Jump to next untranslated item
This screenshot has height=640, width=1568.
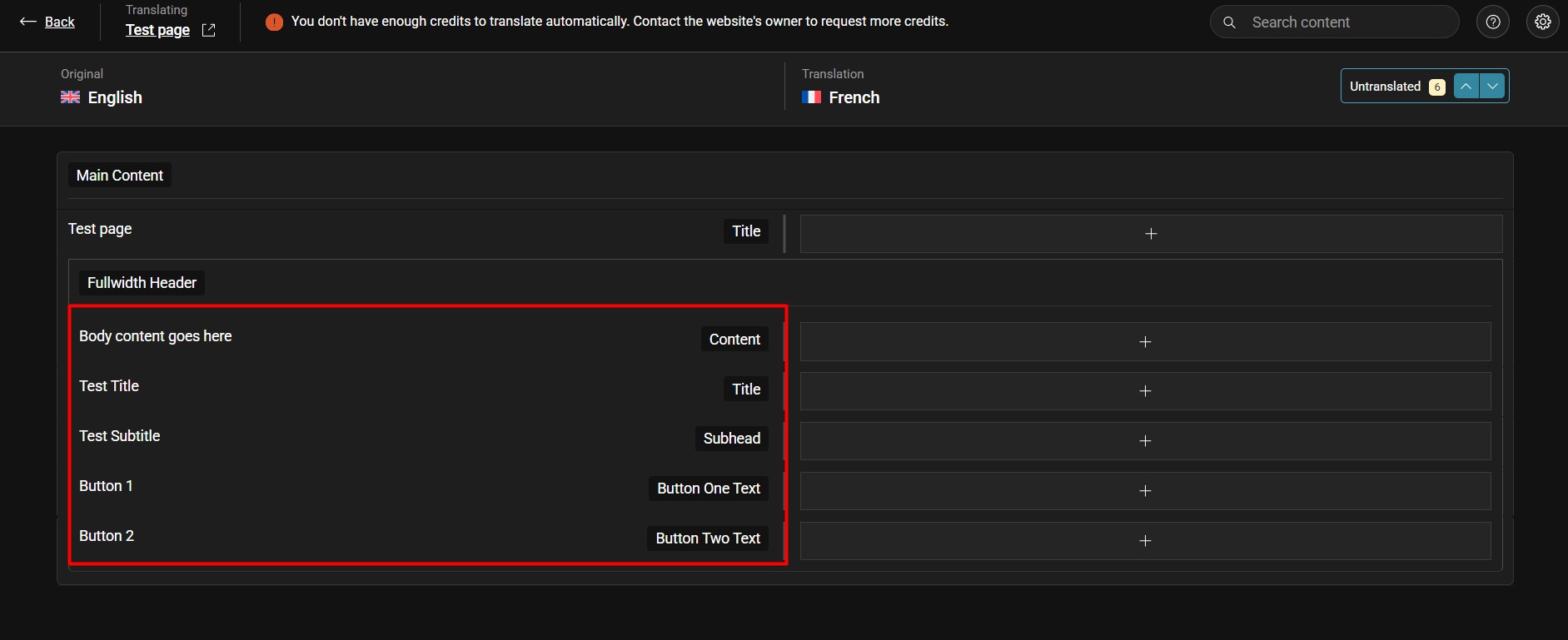(x=1493, y=86)
